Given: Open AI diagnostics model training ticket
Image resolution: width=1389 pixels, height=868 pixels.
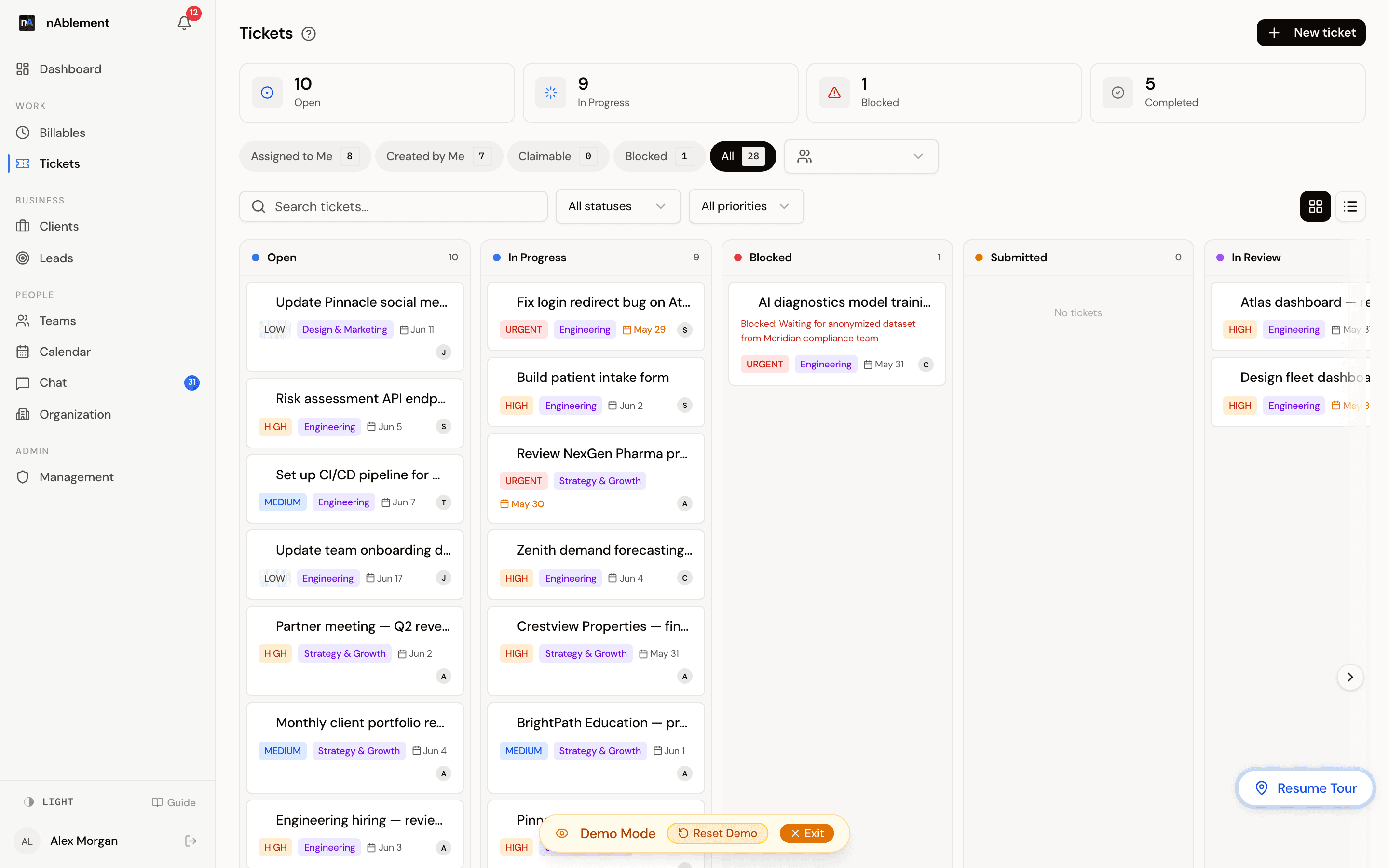Looking at the screenshot, I should coord(837,334).
